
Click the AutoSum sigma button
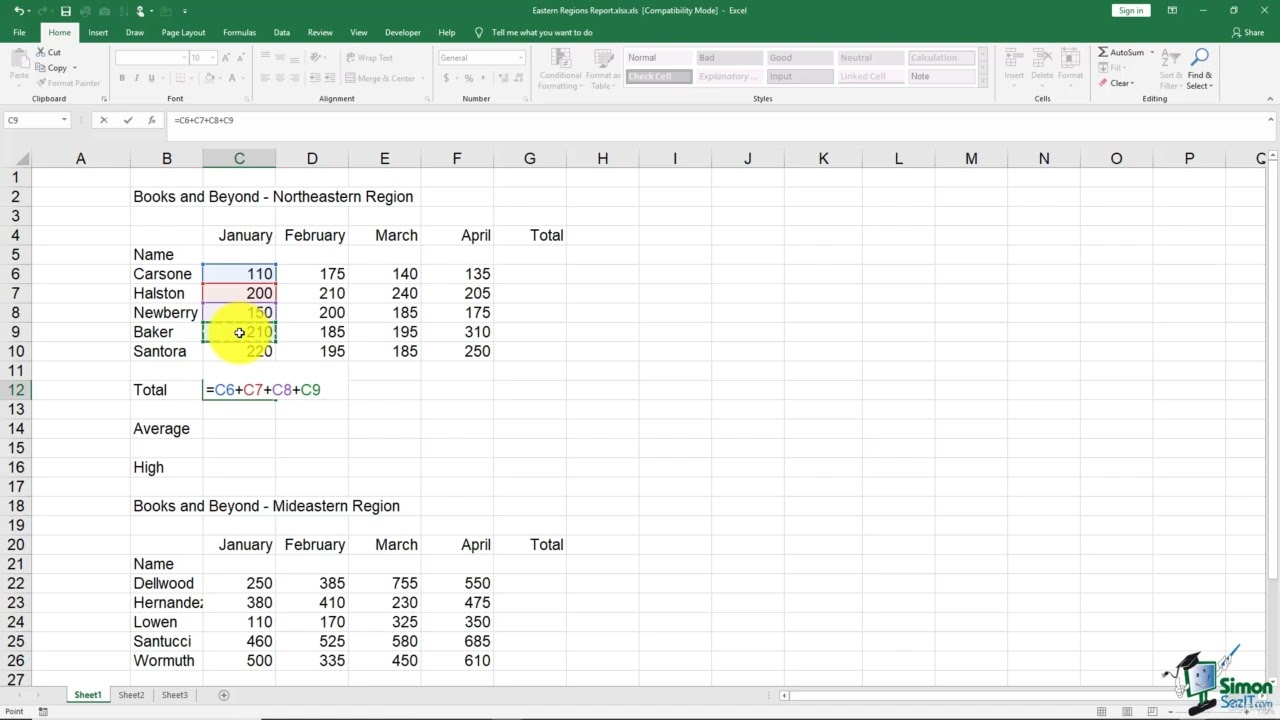1121,52
